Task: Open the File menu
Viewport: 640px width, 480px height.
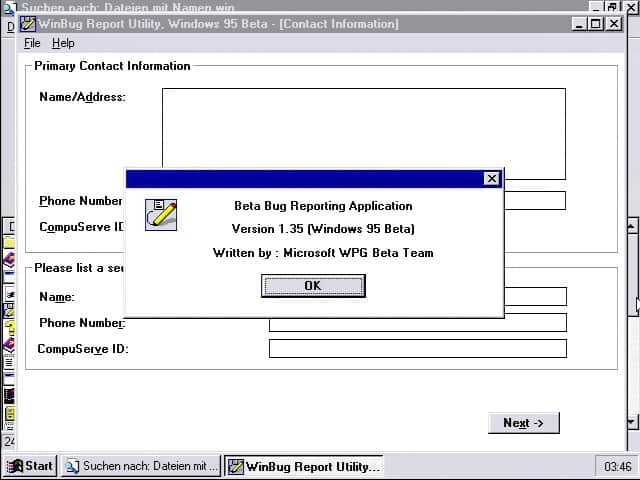Action: 32,43
